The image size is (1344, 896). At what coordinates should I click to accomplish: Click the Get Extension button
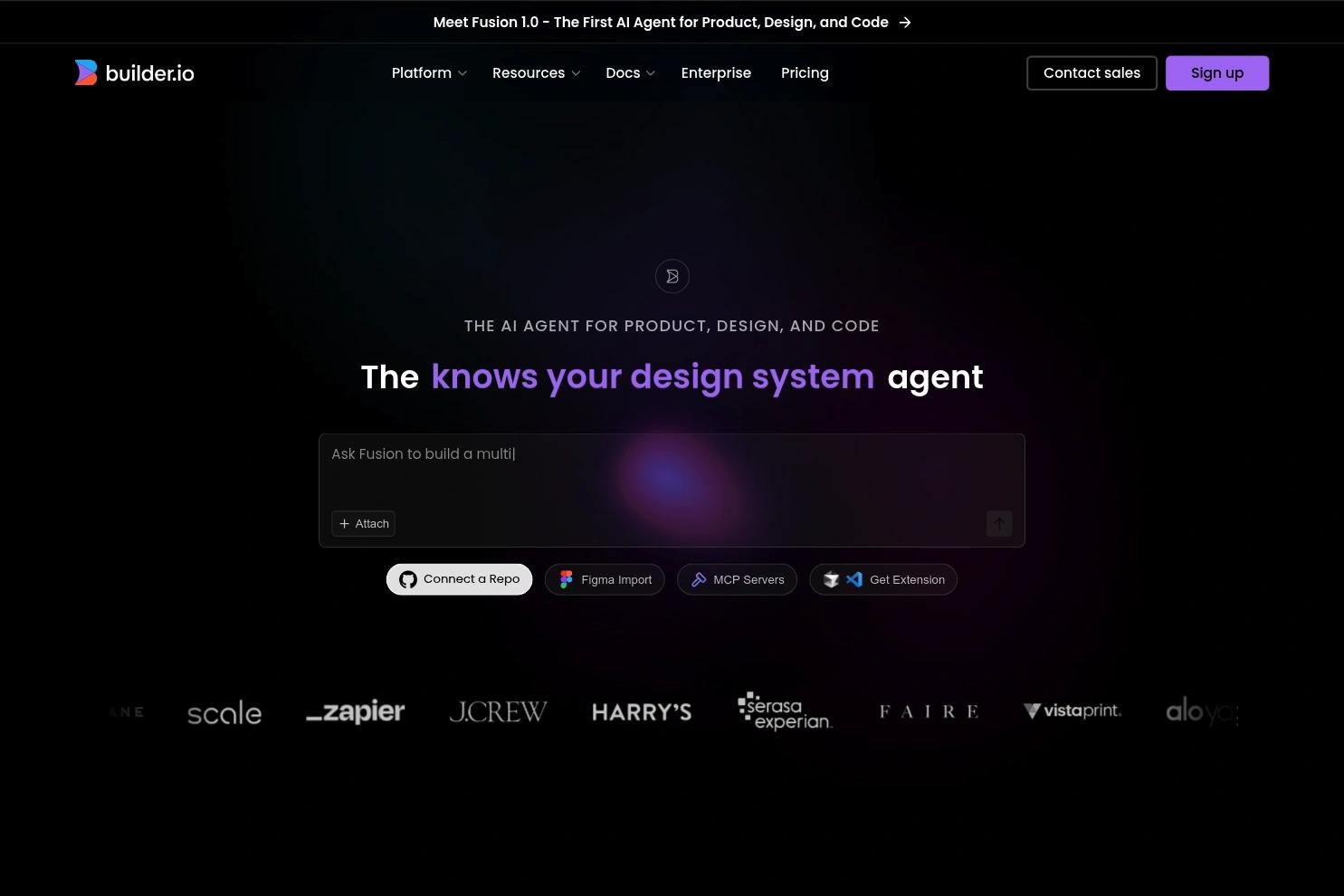pos(883,579)
